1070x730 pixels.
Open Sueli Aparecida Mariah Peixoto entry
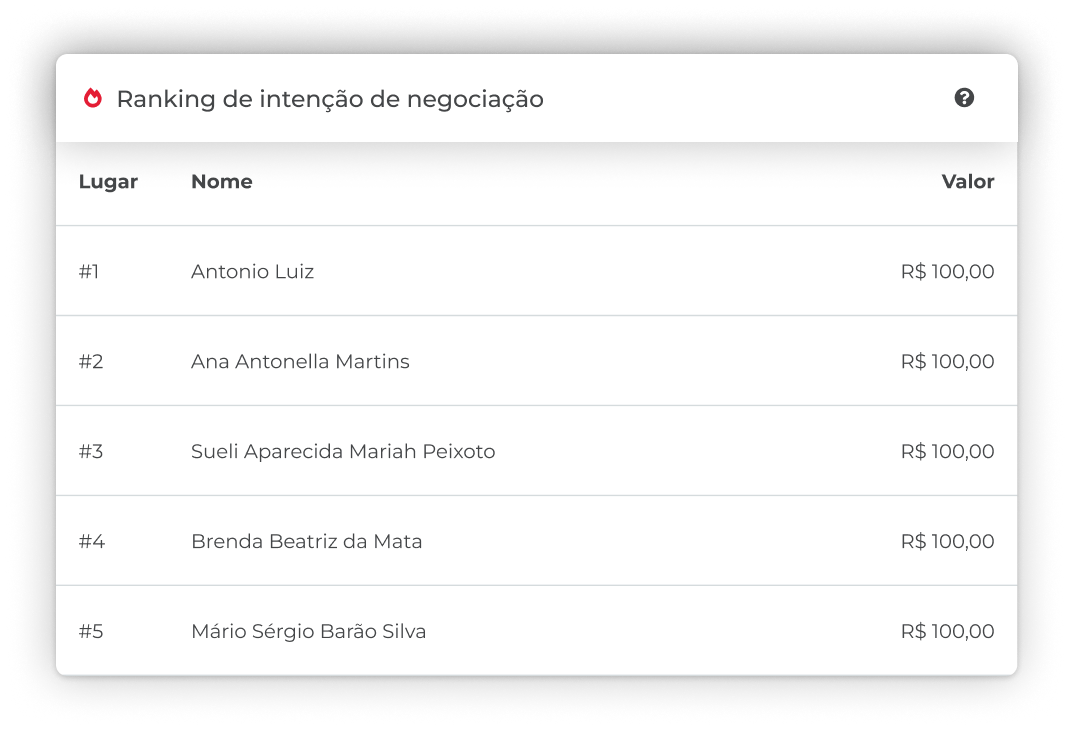343,452
